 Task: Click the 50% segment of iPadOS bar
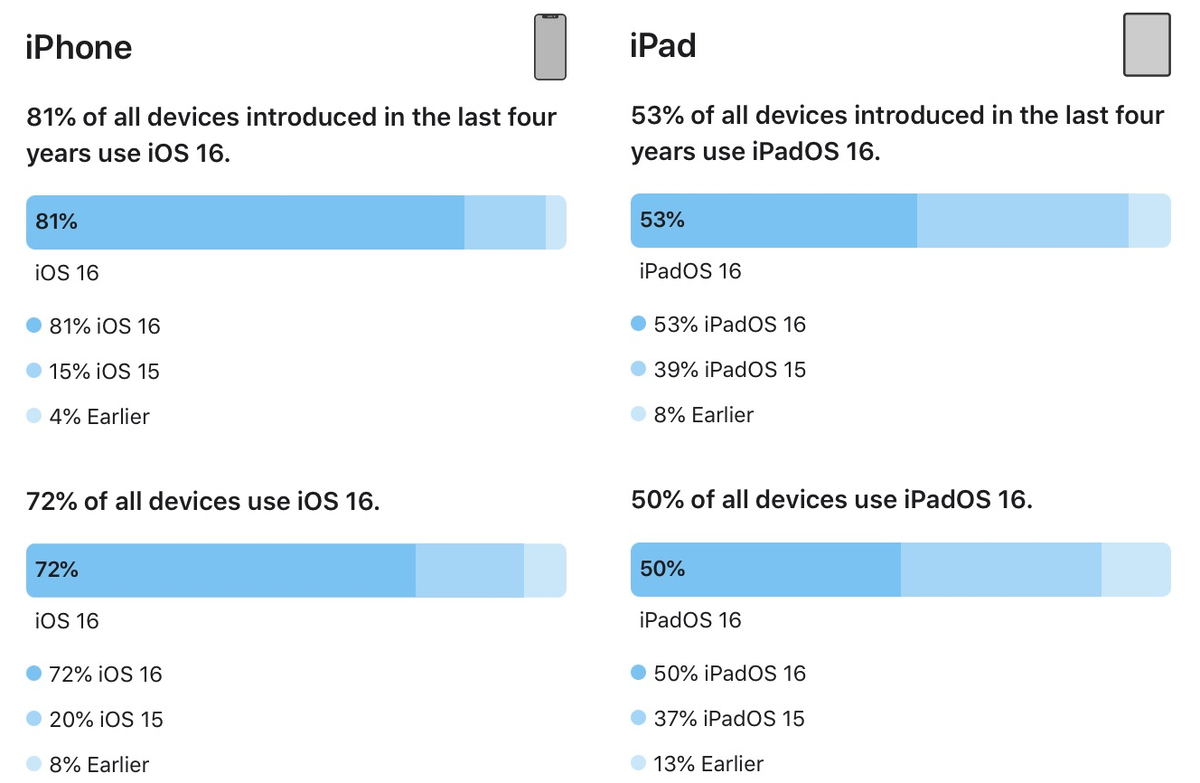766,569
